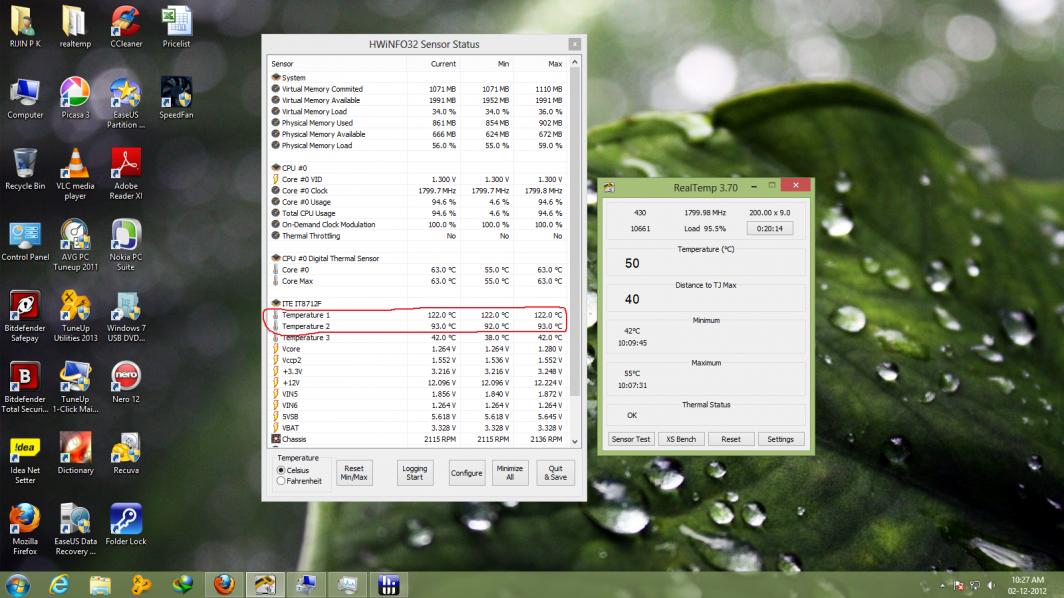Open Mozilla Firefox desktop shortcut
The height and width of the screenshot is (598, 1064).
click(x=25, y=523)
